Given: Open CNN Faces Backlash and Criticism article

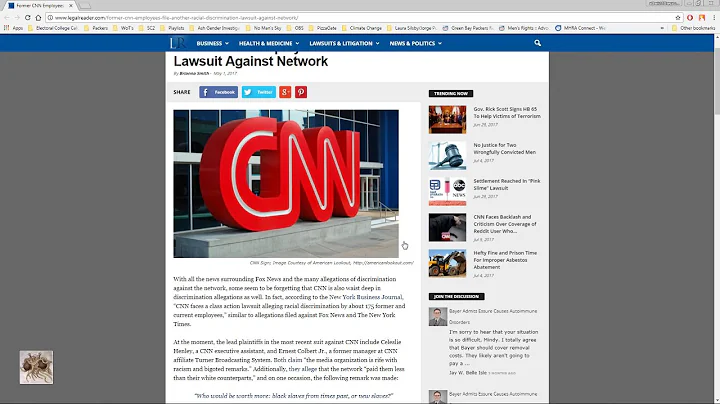Looking at the screenshot, I should [505, 224].
